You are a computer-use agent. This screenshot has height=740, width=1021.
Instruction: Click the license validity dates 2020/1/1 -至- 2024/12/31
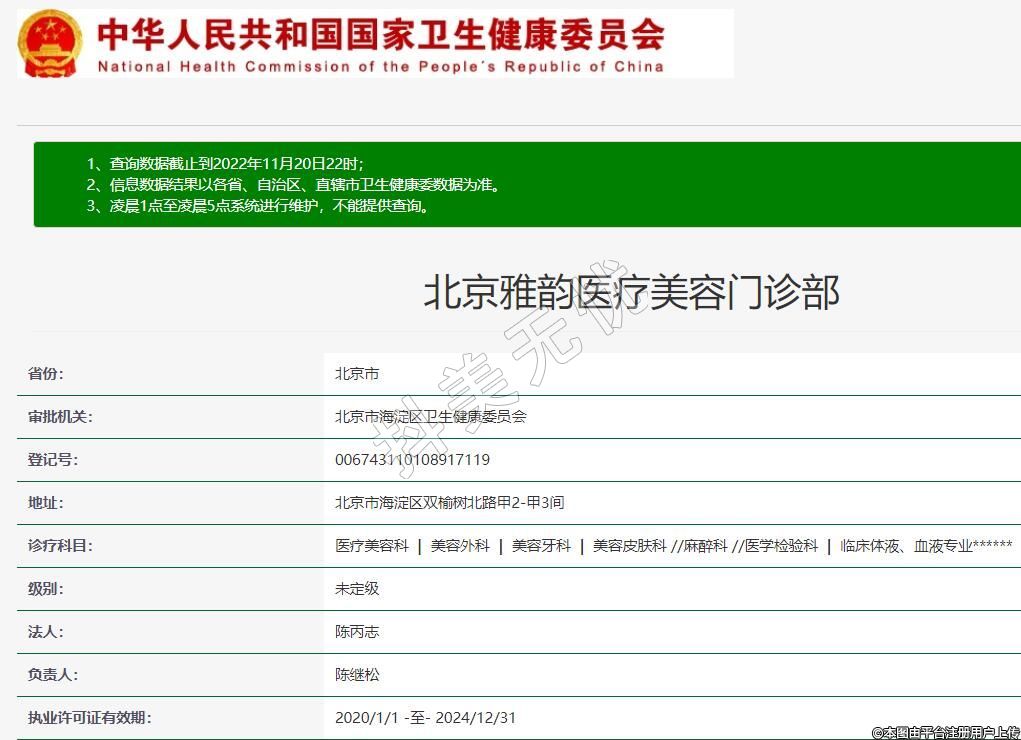pyautogui.click(x=425, y=718)
